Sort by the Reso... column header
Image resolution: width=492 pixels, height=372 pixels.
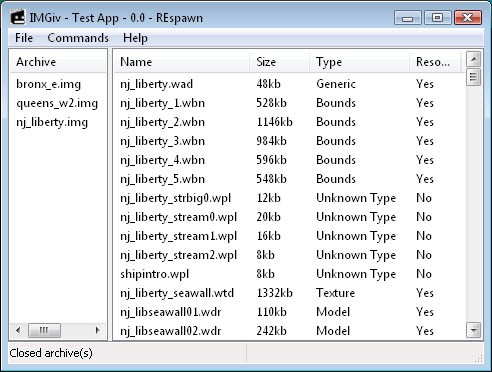pyautogui.click(x=435, y=62)
